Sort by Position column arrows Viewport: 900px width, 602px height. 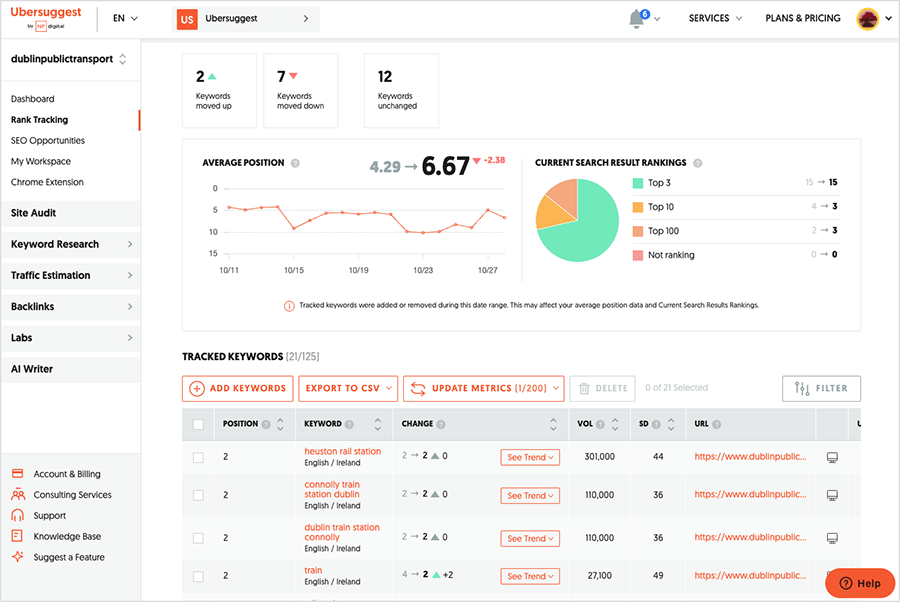pyautogui.click(x=280, y=424)
